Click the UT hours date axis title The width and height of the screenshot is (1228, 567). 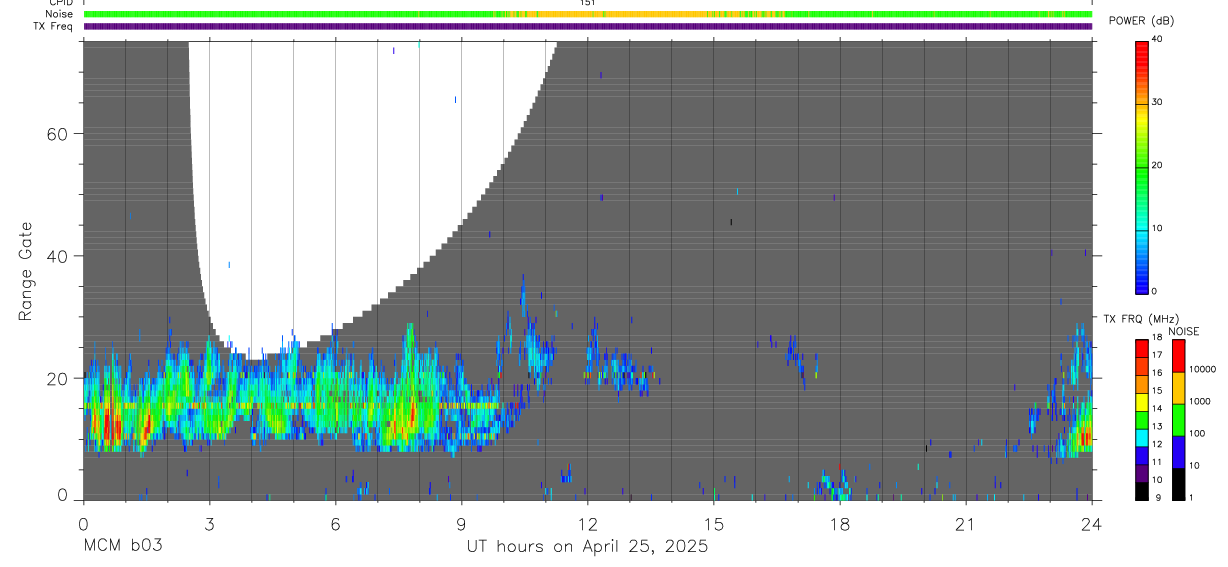click(587, 546)
